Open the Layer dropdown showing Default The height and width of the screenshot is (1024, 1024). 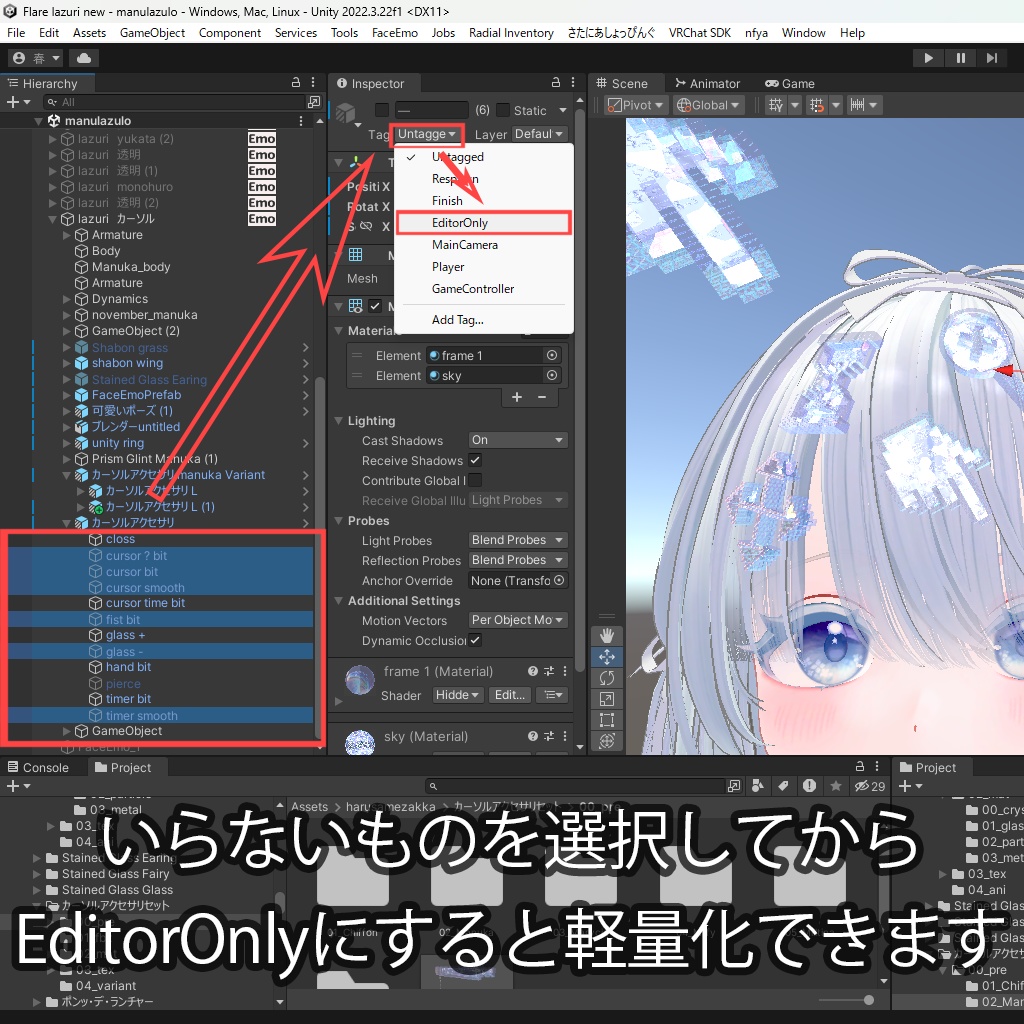tap(539, 134)
